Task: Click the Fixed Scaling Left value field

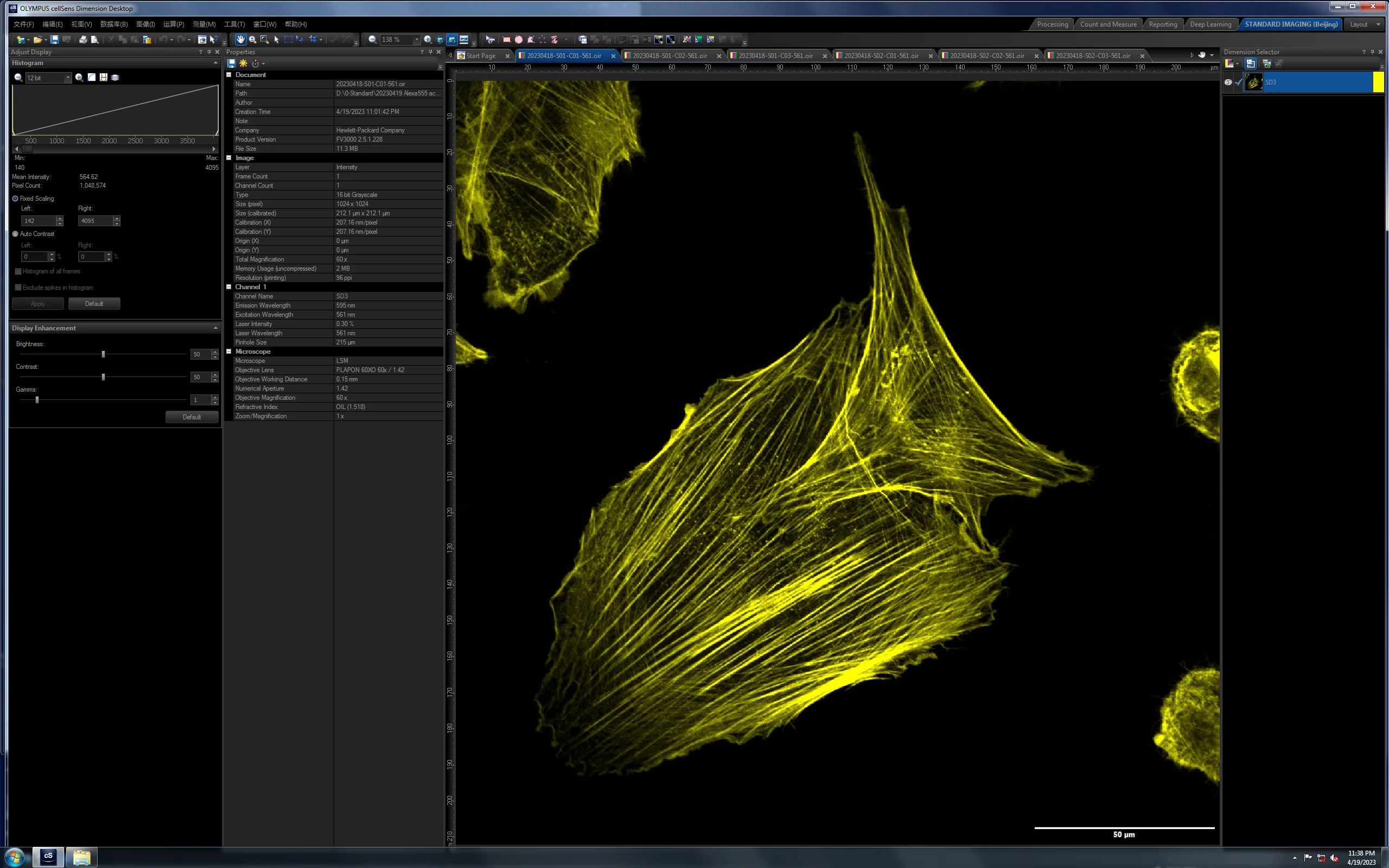Action: (39, 221)
